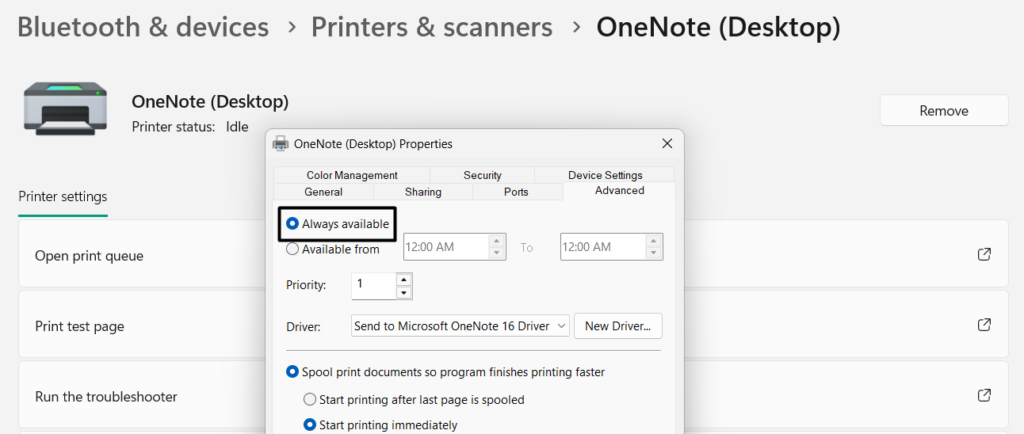This screenshot has width=1024, height=434.
Task: Click the Priority number input field
Action: pyautogui.click(x=373, y=285)
